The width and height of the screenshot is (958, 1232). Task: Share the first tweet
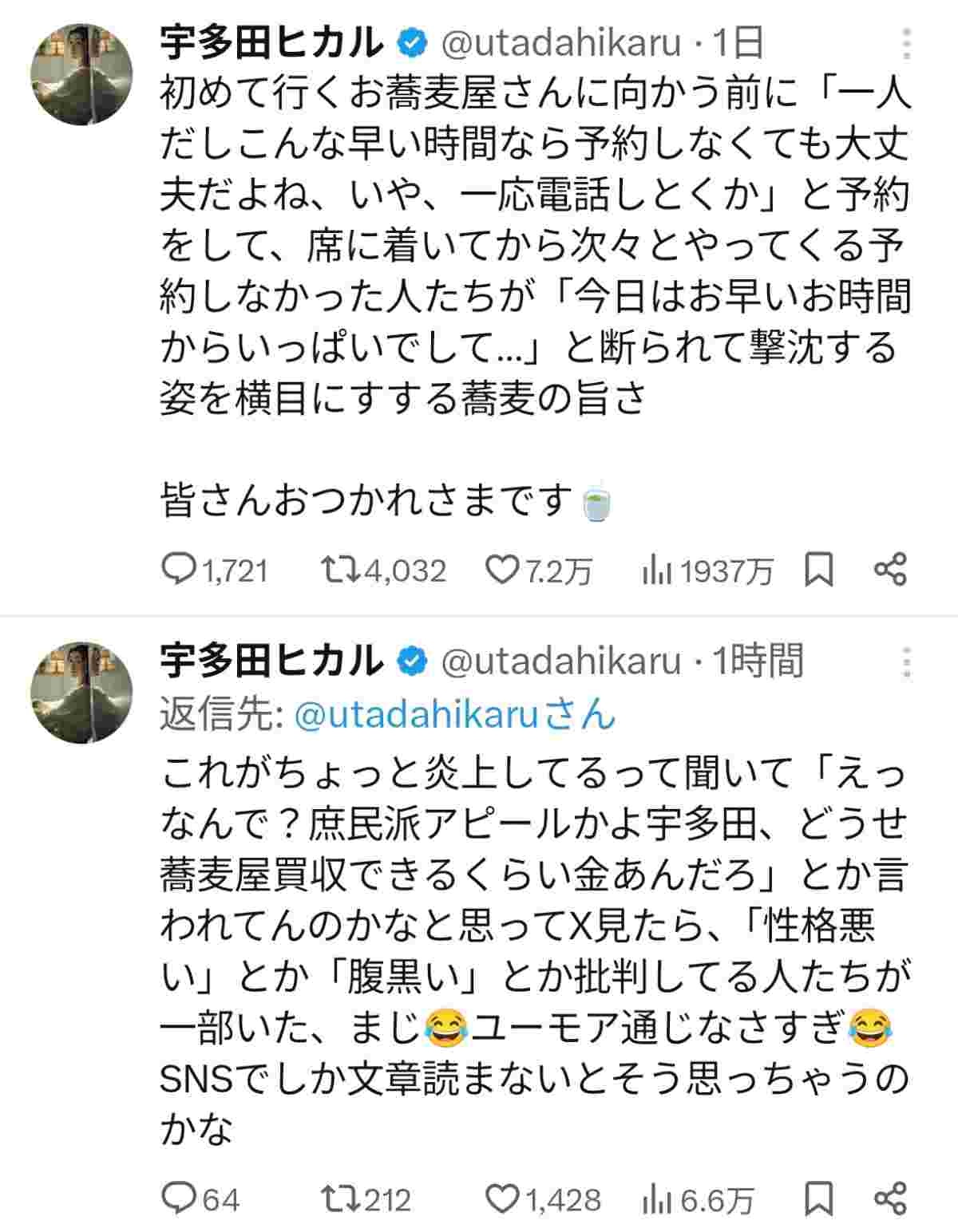[890, 570]
